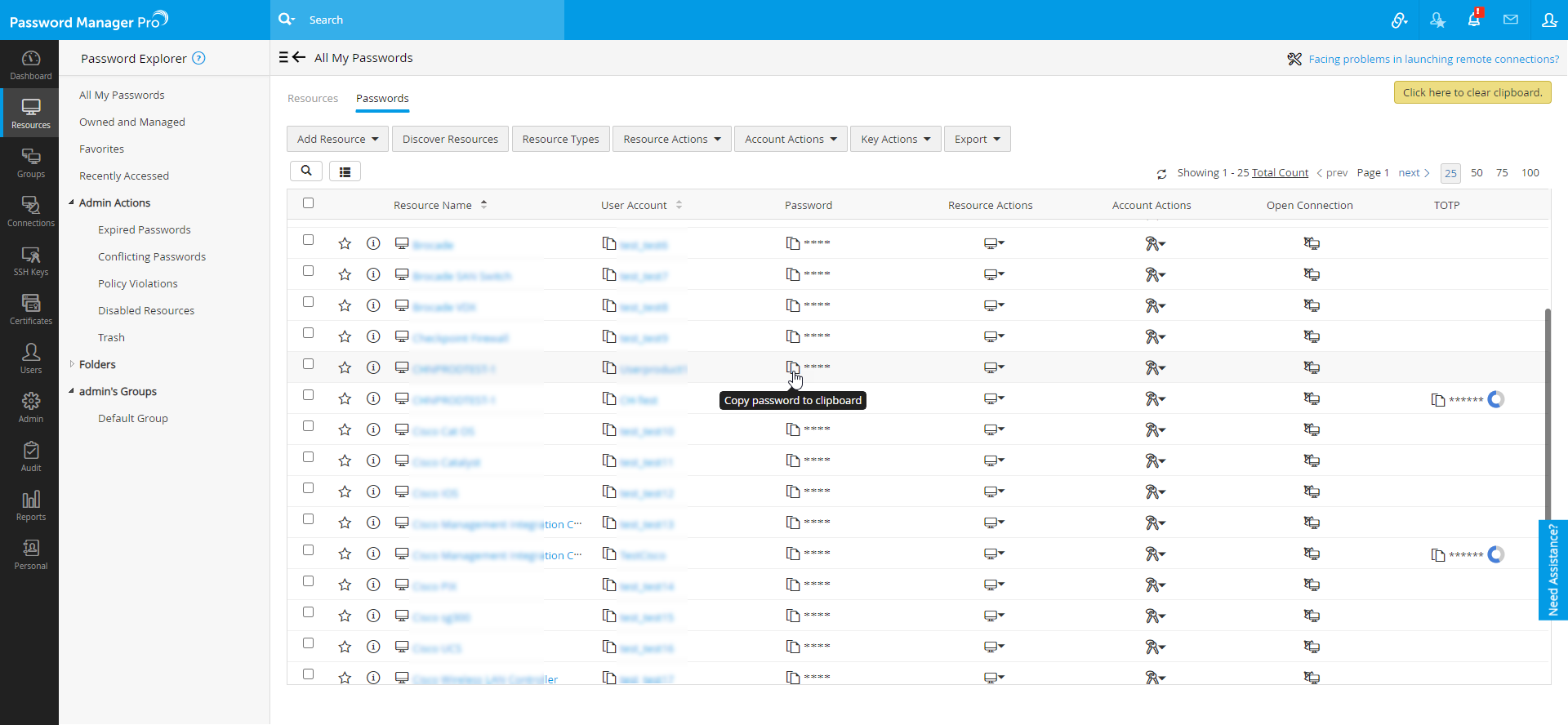Viewport: 1568px width, 725px height.
Task: Open the Export dropdown
Action: 977,139
